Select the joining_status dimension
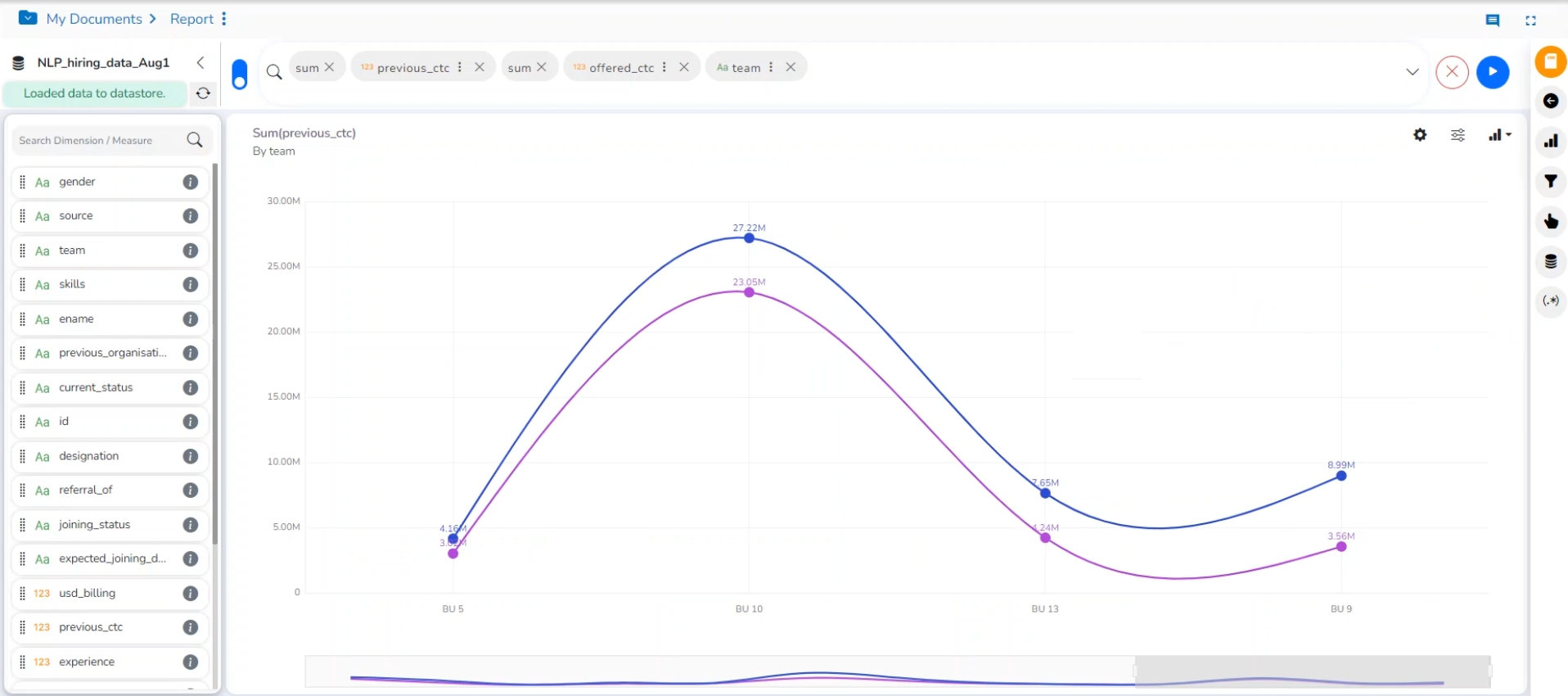The height and width of the screenshot is (696, 1568). [110, 525]
